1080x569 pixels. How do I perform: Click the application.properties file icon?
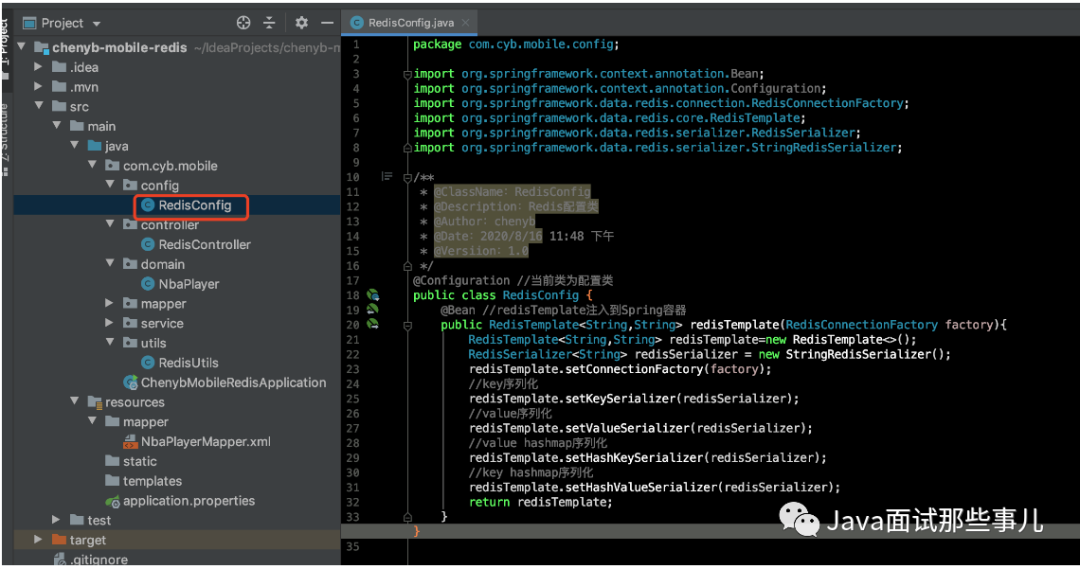112,501
